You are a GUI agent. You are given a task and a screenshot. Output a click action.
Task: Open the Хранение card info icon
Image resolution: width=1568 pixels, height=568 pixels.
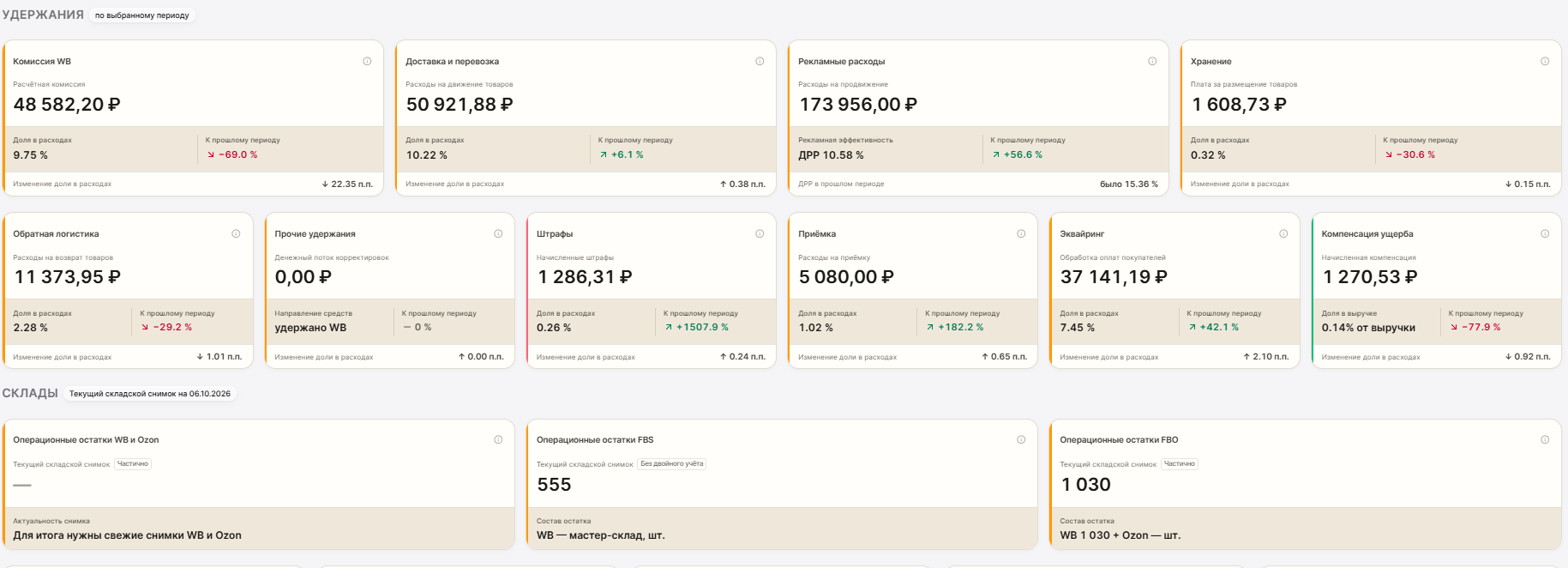(1545, 61)
